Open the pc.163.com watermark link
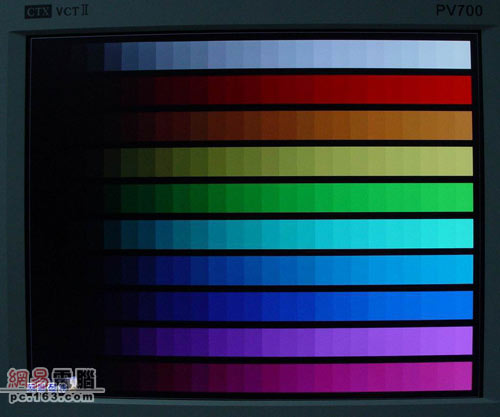Screen dimensions: 500x417 coord(52,397)
